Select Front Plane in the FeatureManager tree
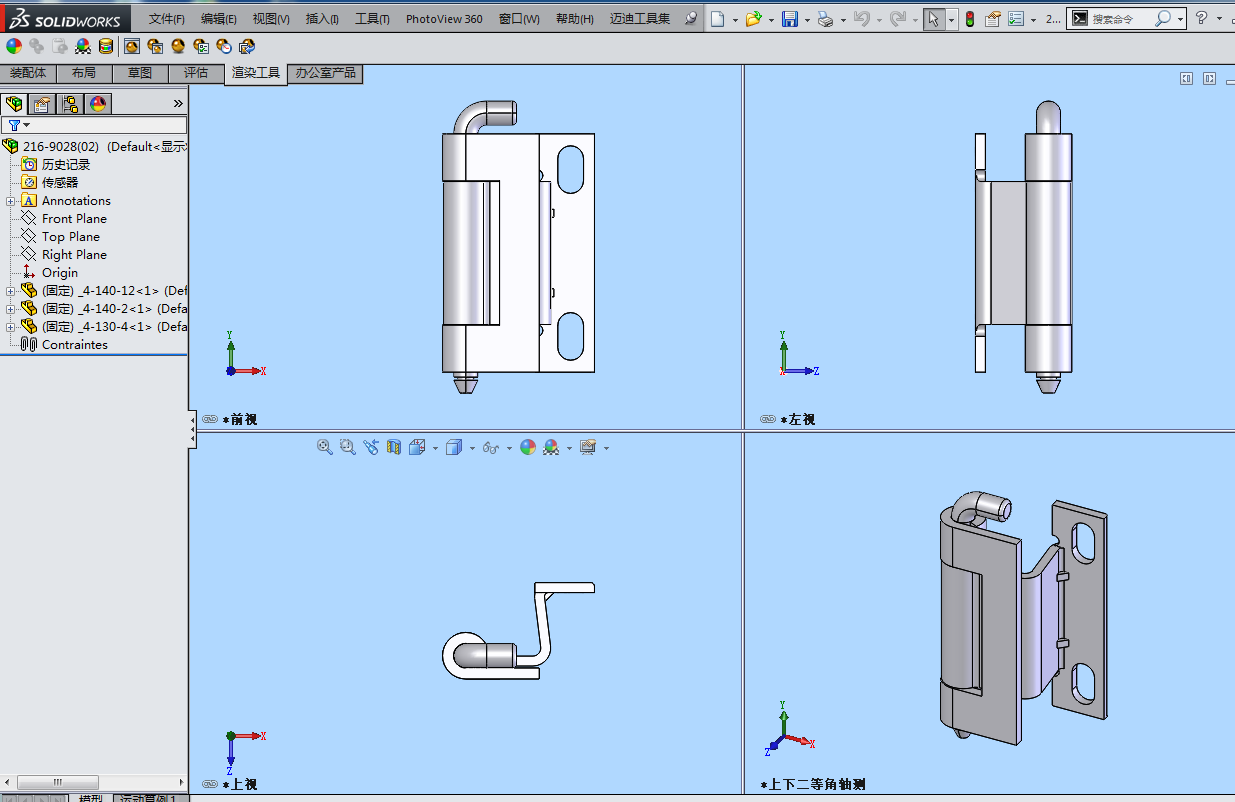 [75, 218]
